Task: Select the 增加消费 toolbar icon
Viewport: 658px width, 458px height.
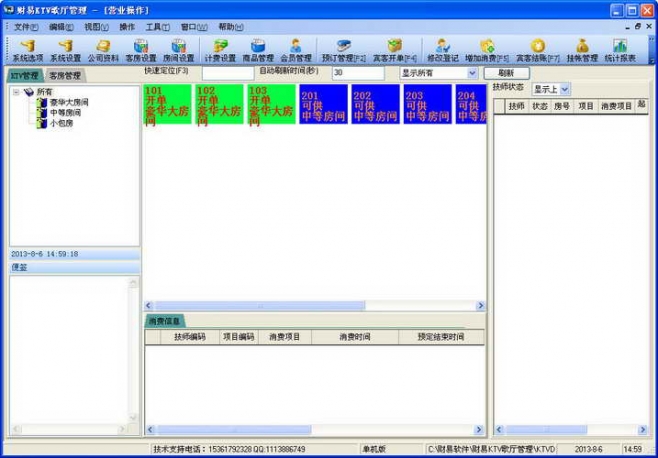Action: [x=487, y=50]
